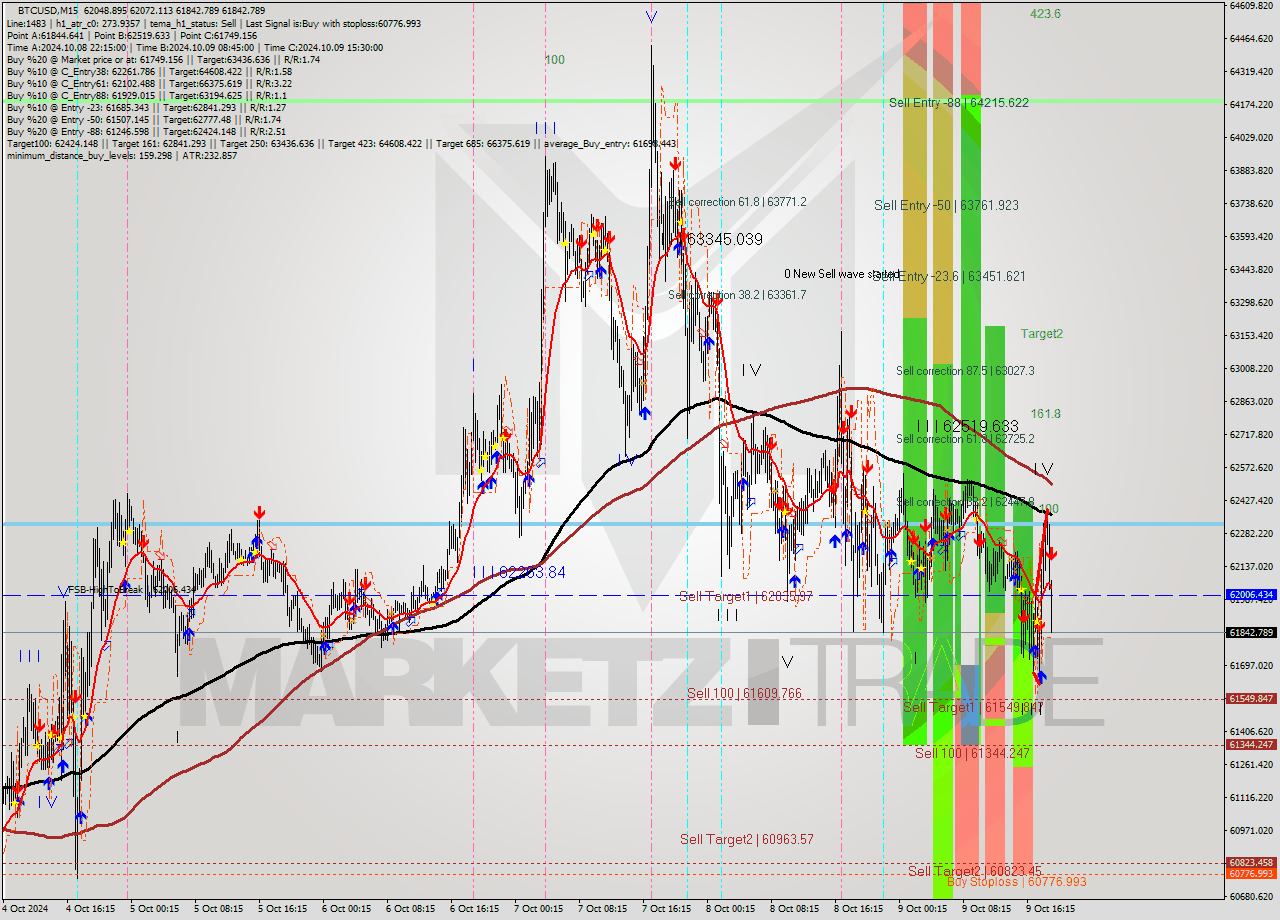The image size is (1280, 920).
Task: Click the 61549.847 price tag on axis
Action: pos(1251,698)
